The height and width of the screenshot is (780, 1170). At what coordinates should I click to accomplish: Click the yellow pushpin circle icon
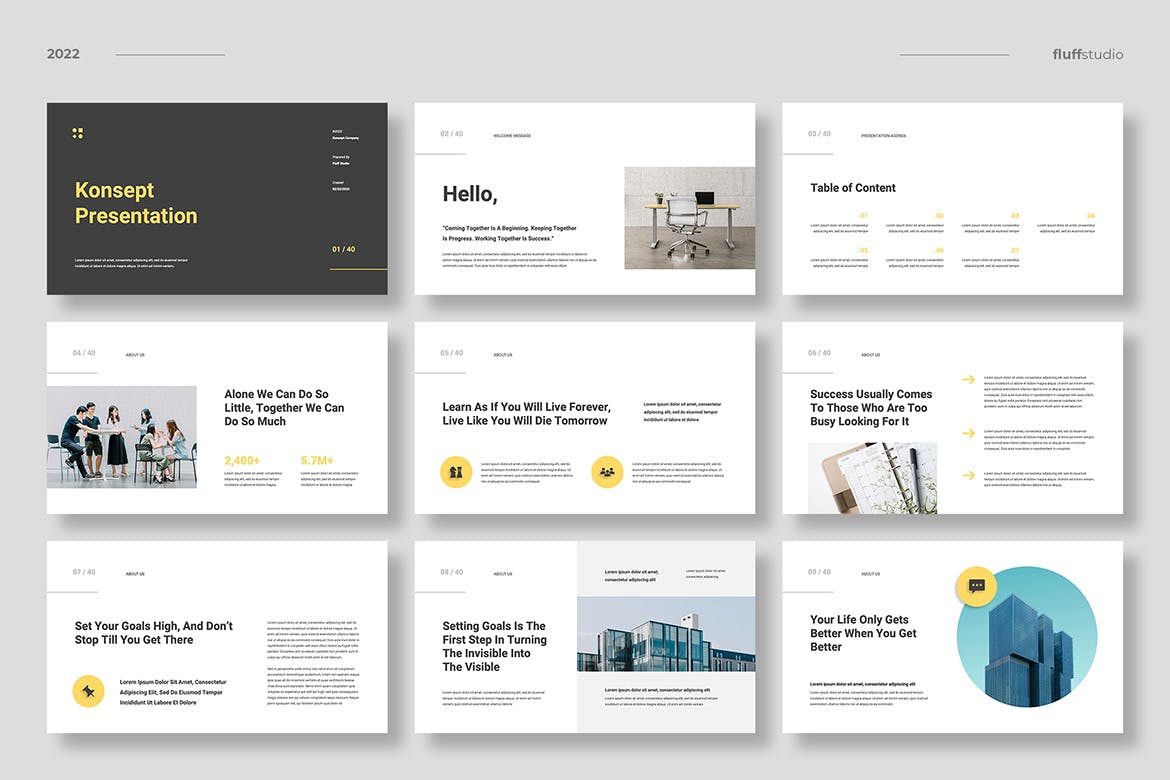(x=88, y=691)
